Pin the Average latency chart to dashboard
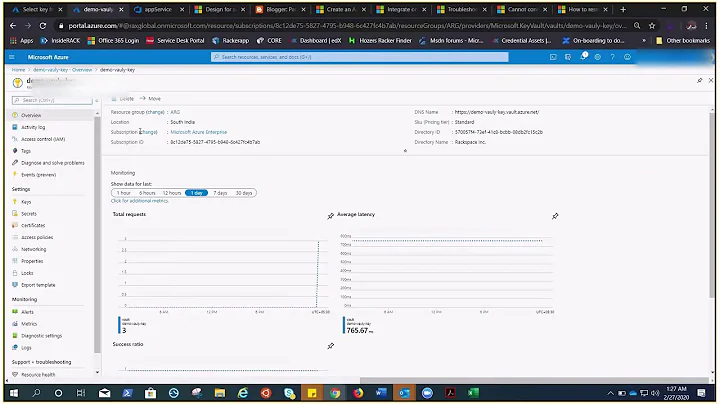Viewport: 720px width, 404px height. click(555, 216)
